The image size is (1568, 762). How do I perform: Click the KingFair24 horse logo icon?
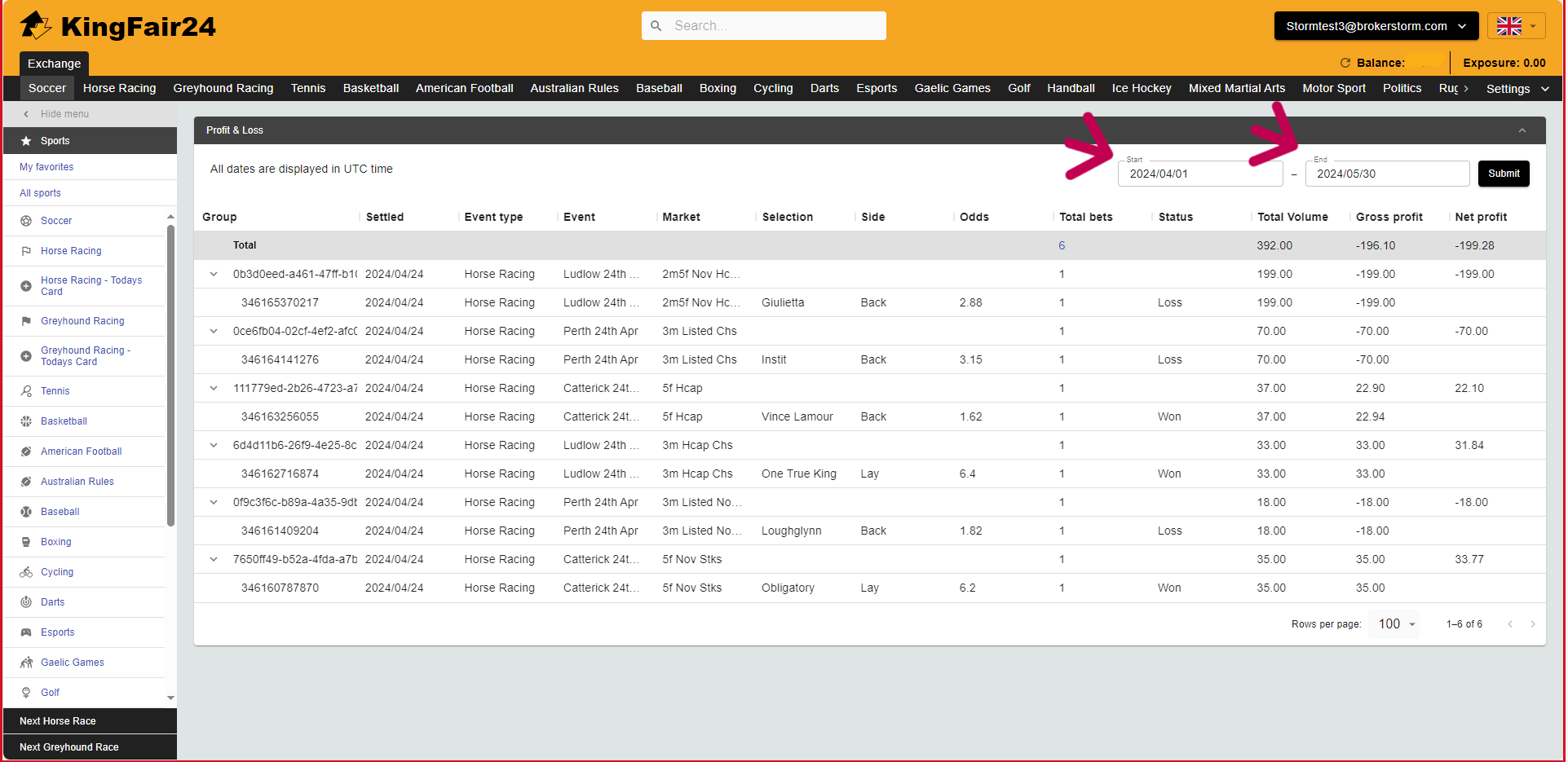[x=35, y=24]
